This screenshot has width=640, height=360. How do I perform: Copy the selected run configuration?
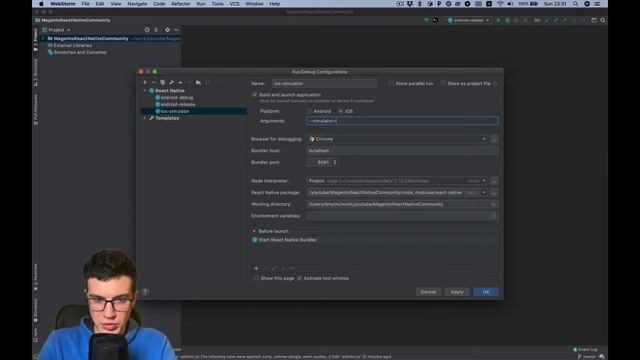coord(162,82)
